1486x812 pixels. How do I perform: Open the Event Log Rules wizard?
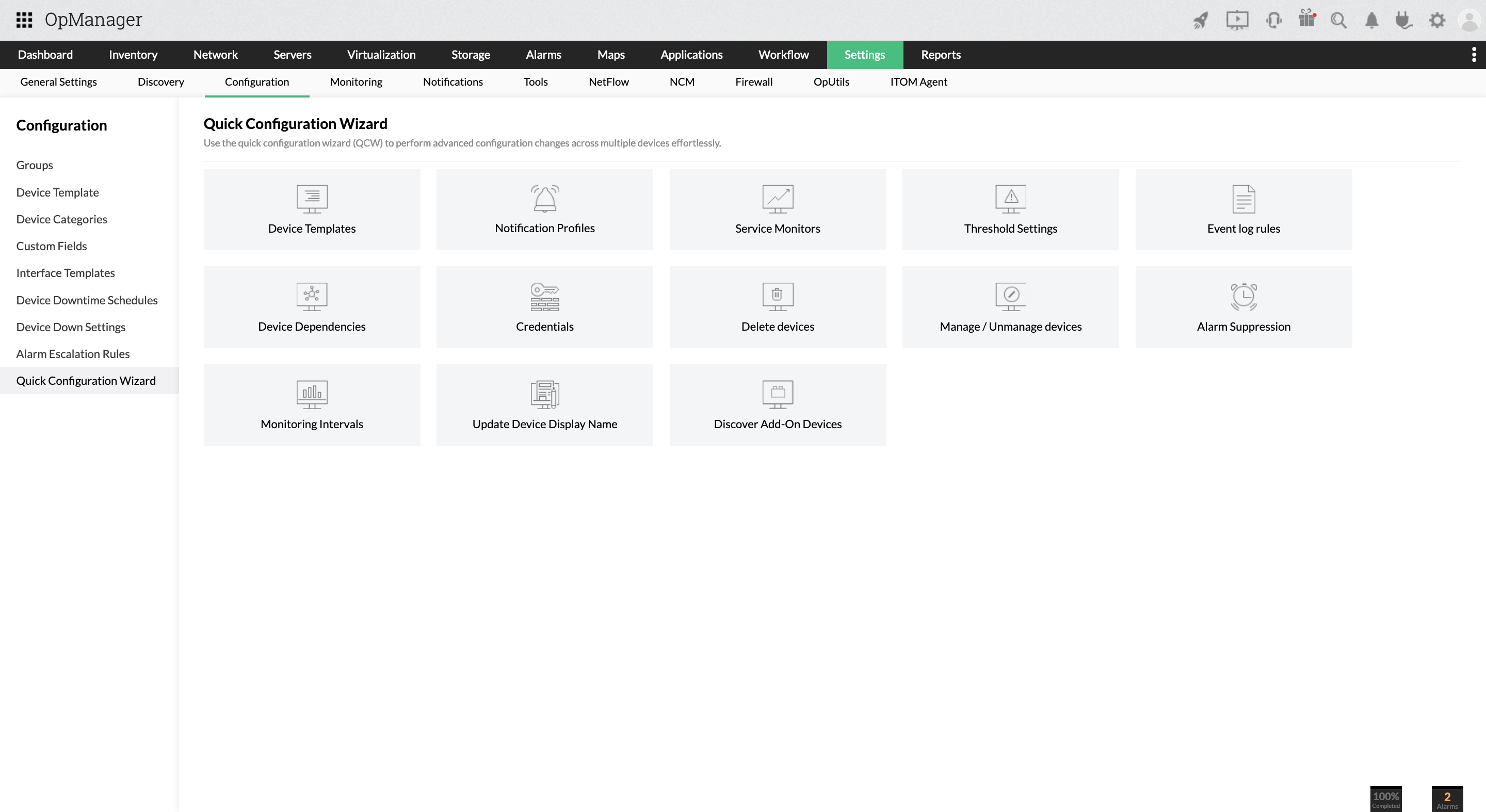coord(1243,208)
